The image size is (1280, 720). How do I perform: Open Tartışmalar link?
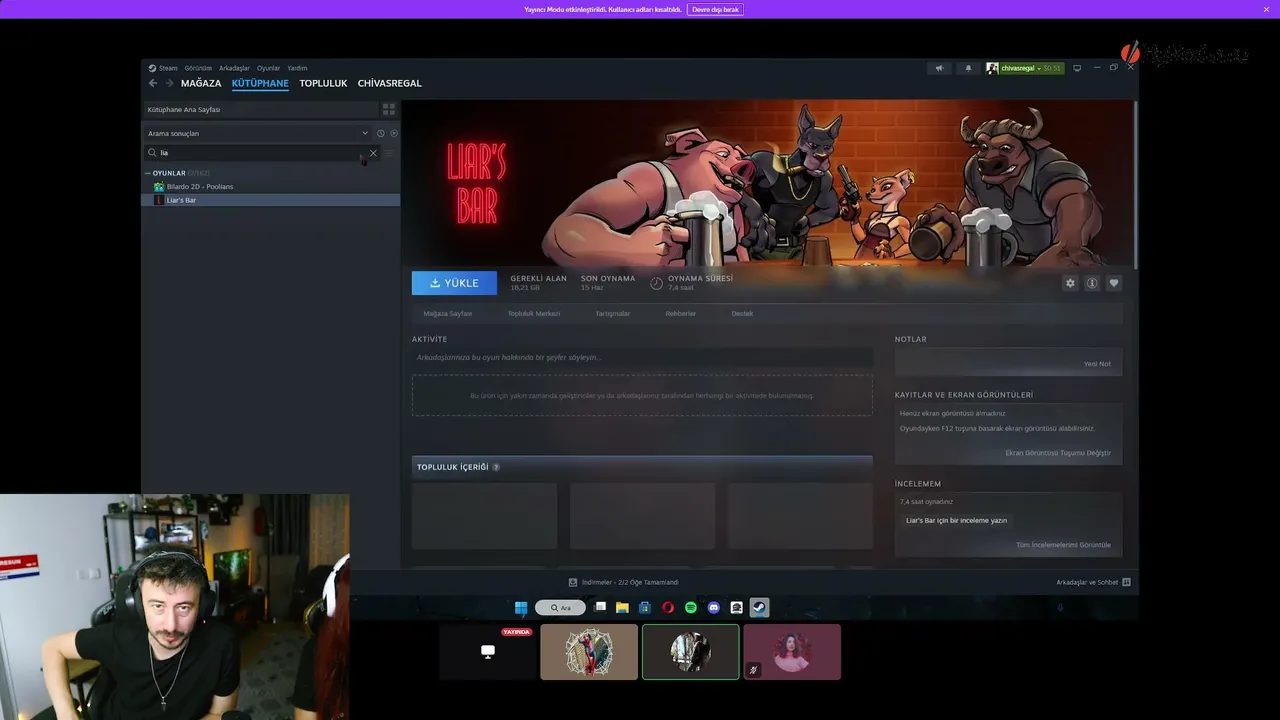[613, 314]
